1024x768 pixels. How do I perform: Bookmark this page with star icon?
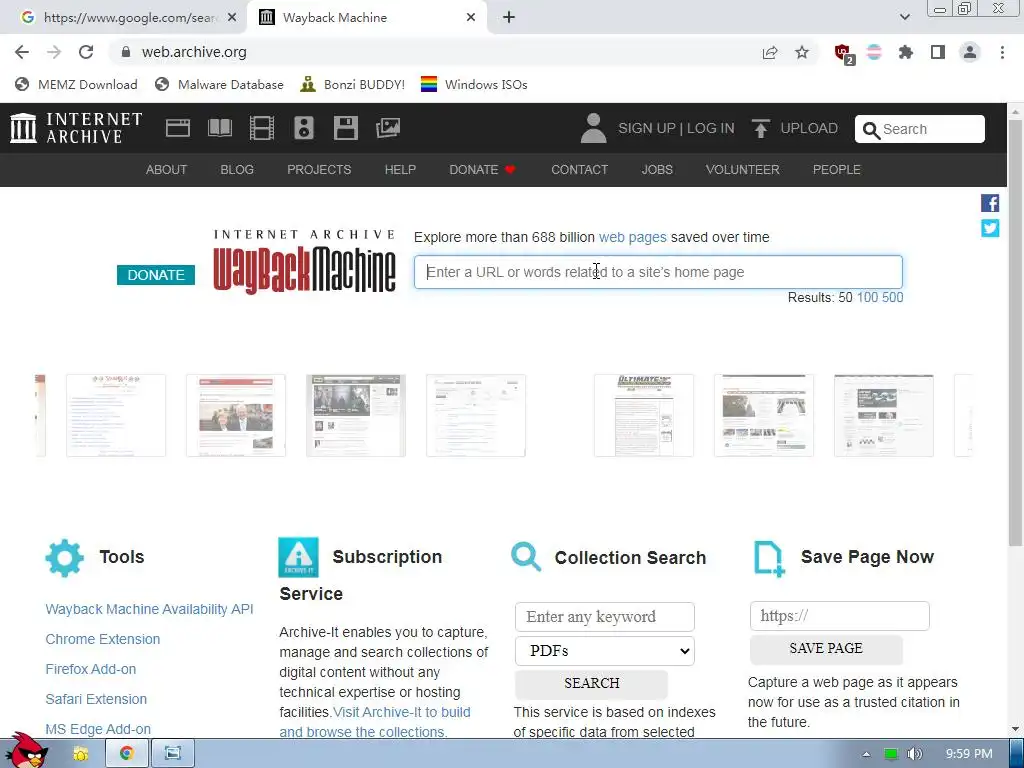click(x=802, y=52)
